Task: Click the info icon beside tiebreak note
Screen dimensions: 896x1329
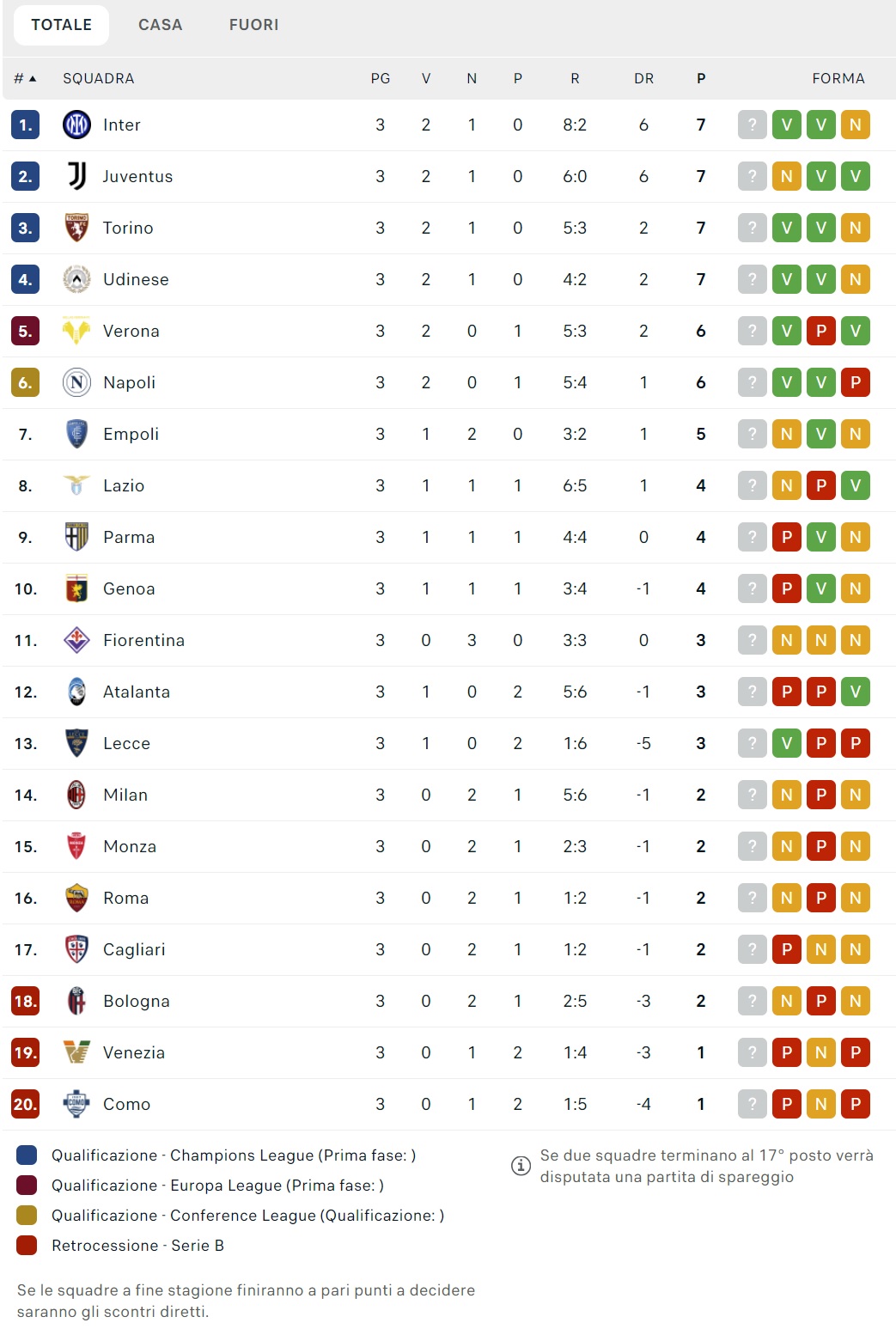Action: (521, 1166)
